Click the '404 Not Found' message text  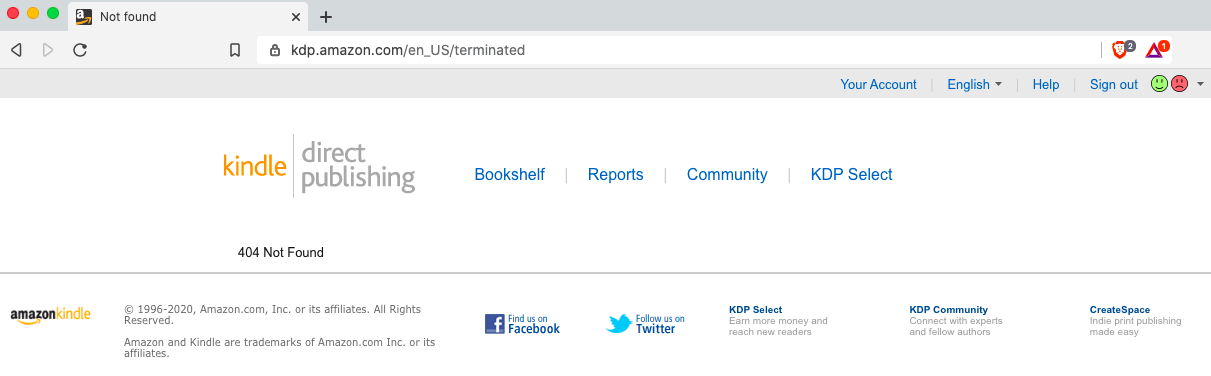(x=281, y=252)
